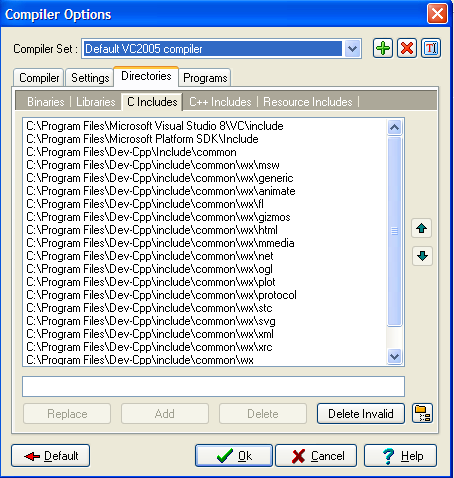
Task: Switch to the Compiler tab
Action: tap(39, 78)
